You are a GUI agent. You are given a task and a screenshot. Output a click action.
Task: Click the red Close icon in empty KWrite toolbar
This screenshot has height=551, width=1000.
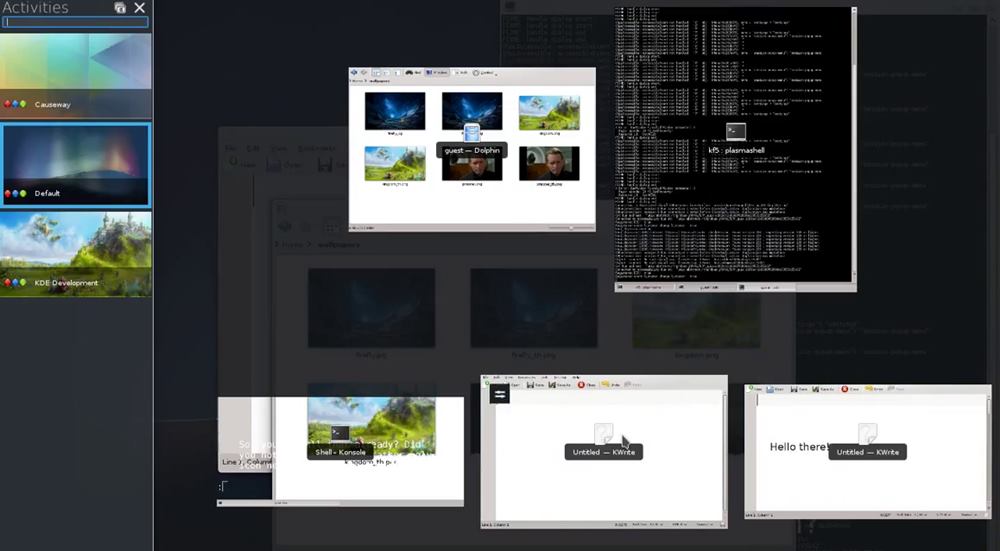point(581,385)
